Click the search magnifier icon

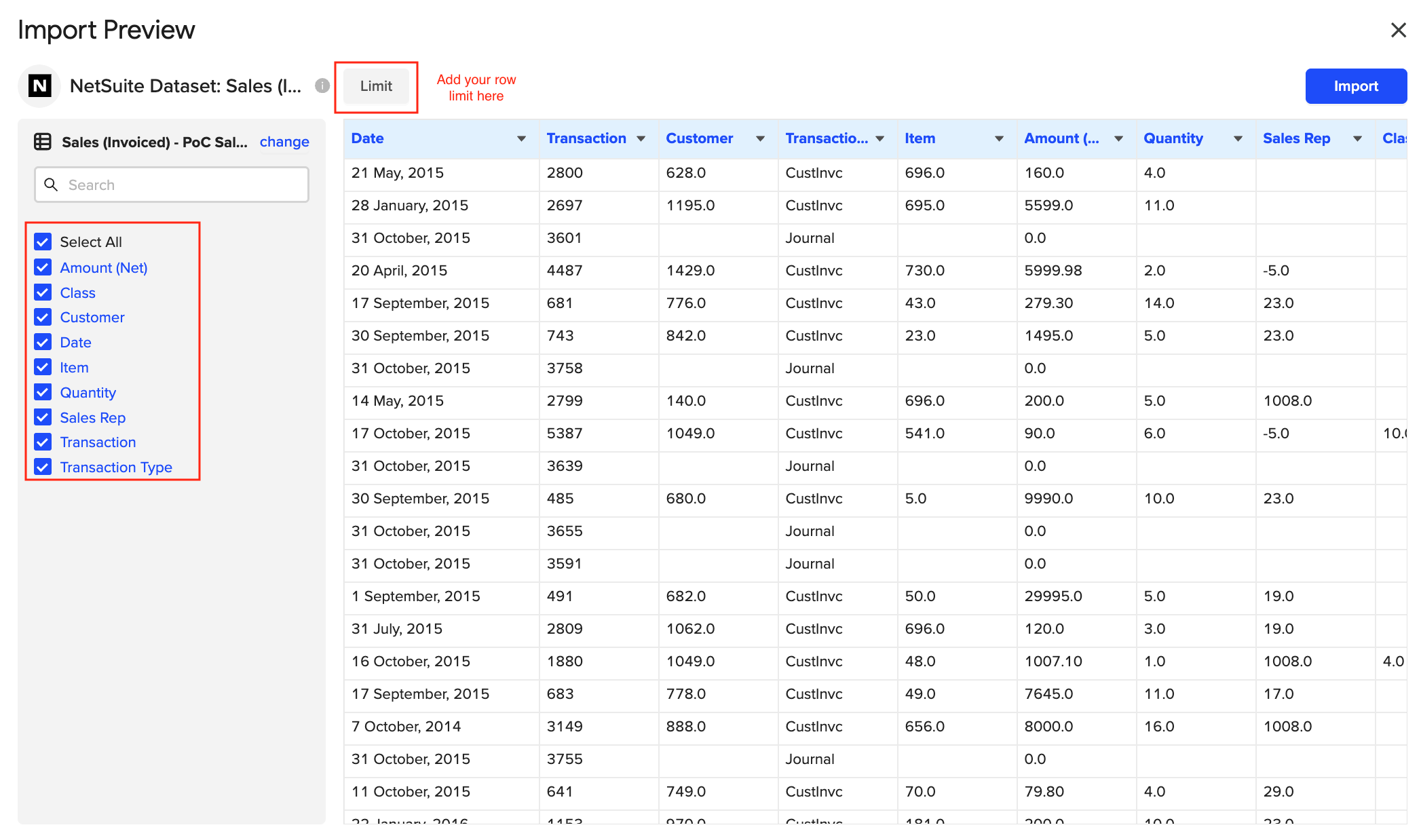coord(51,184)
